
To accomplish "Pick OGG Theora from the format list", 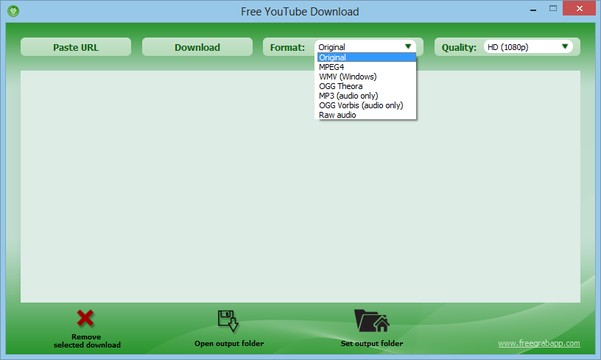I will pyautogui.click(x=366, y=86).
